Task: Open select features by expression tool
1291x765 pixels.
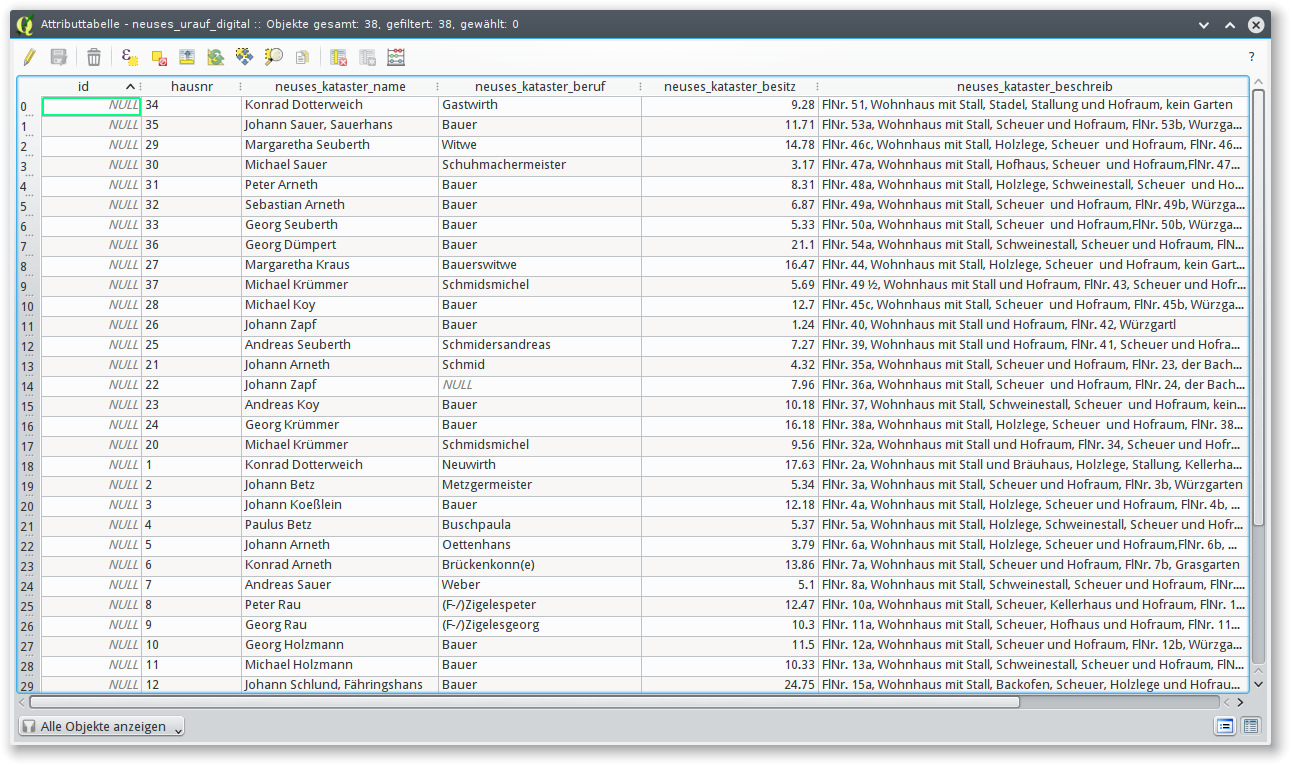Action: [x=130, y=57]
